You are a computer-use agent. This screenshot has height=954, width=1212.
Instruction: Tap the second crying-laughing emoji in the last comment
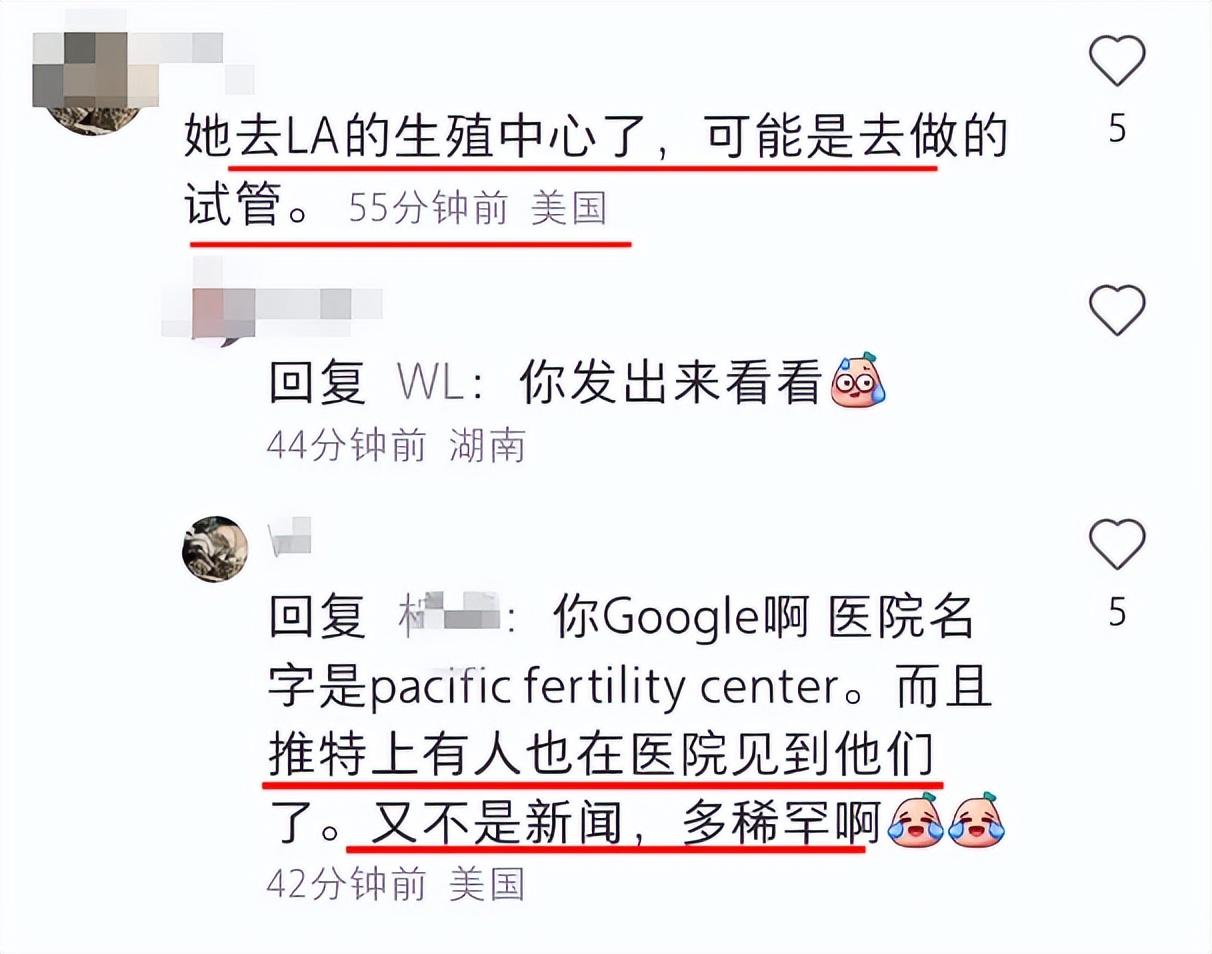(x=976, y=823)
